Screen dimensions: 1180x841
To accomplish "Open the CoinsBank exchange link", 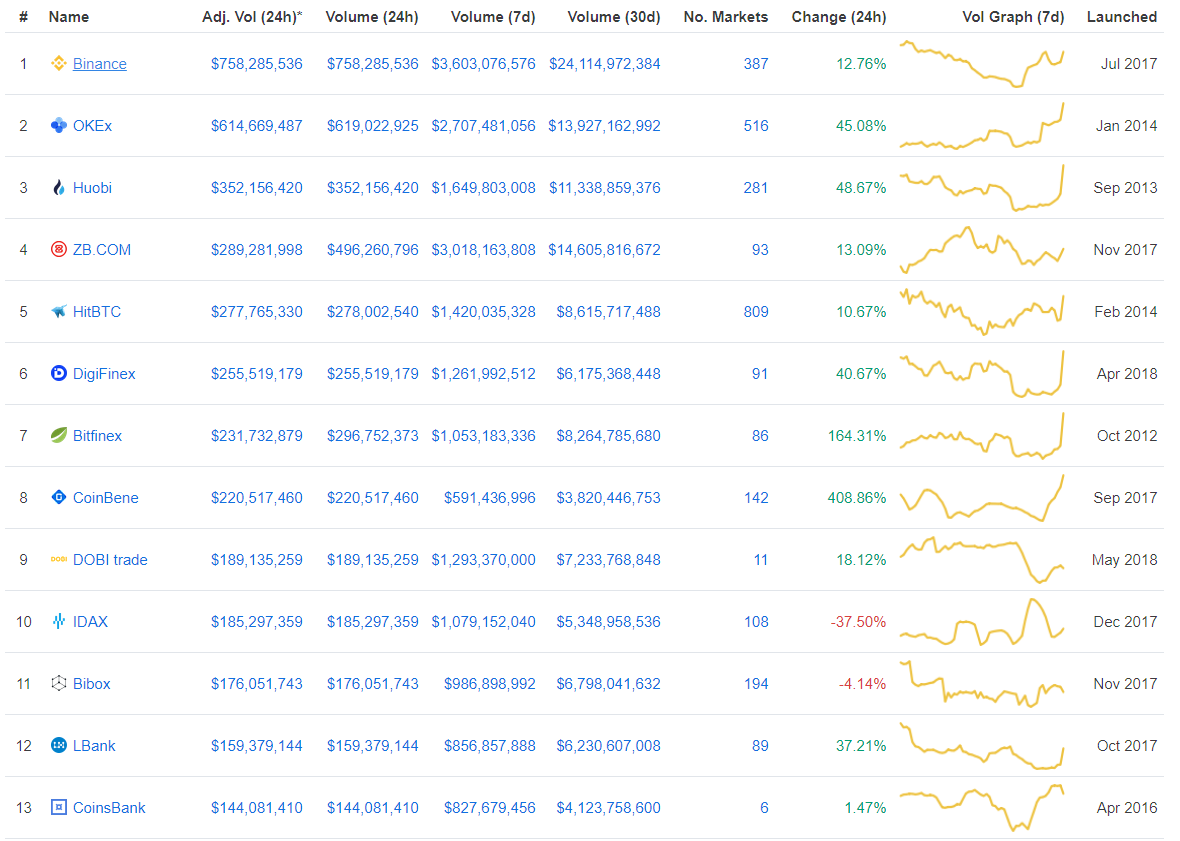I will click(109, 808).
